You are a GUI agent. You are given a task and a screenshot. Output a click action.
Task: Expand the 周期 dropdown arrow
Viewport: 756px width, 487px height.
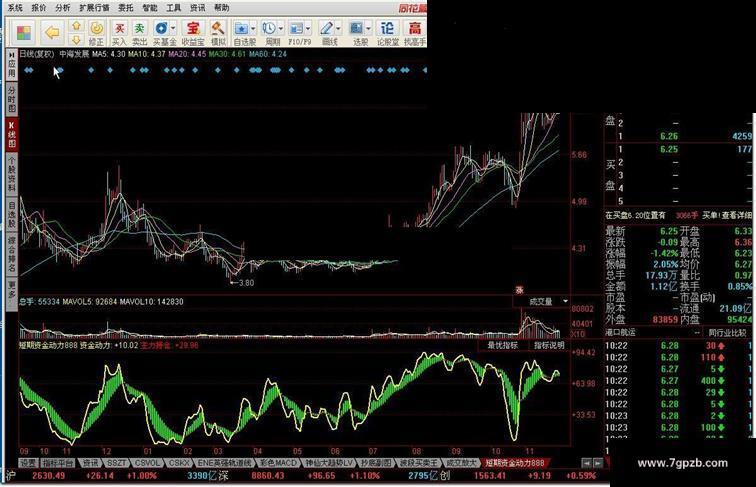281,28
